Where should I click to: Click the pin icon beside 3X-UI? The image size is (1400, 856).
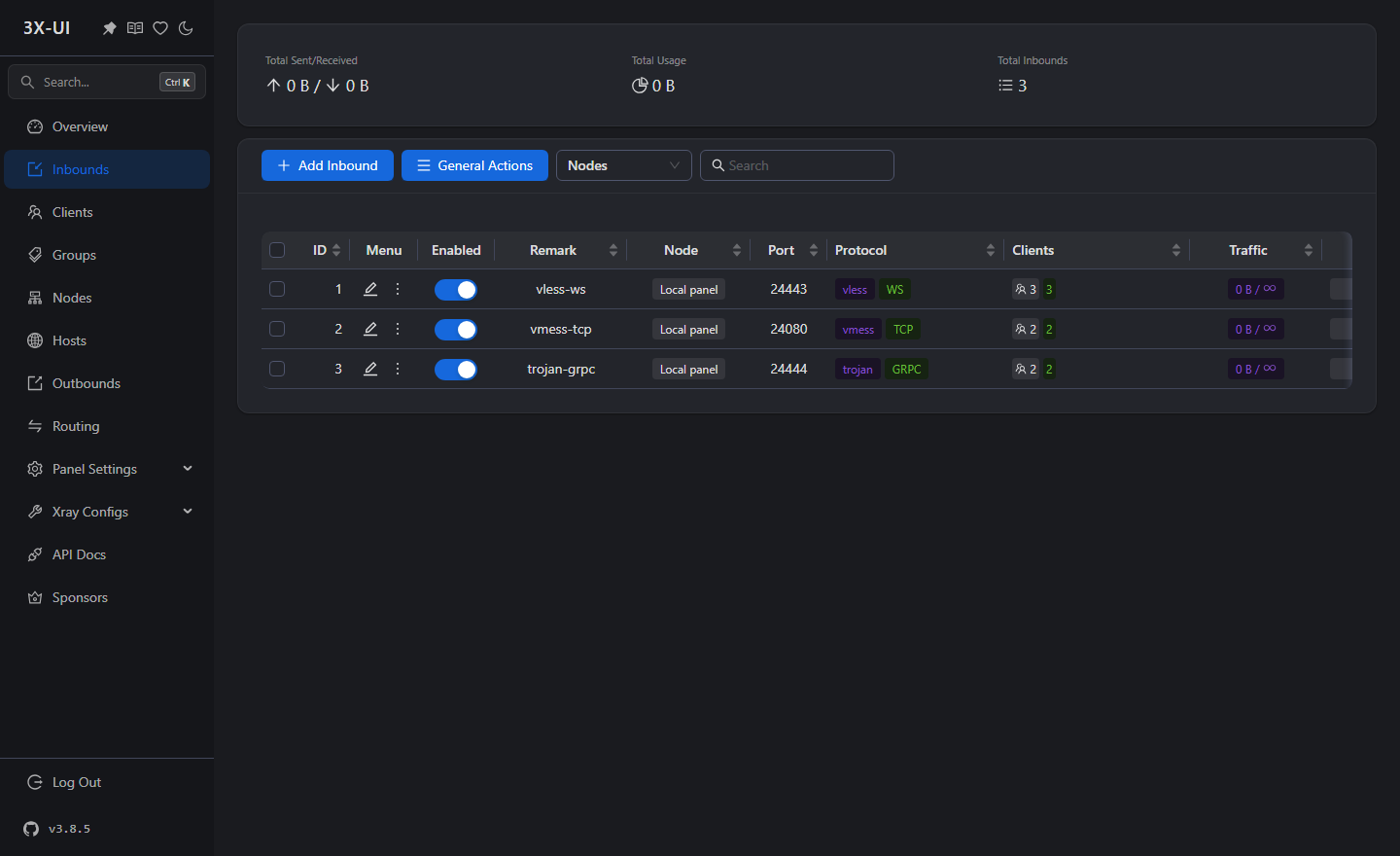110,28
